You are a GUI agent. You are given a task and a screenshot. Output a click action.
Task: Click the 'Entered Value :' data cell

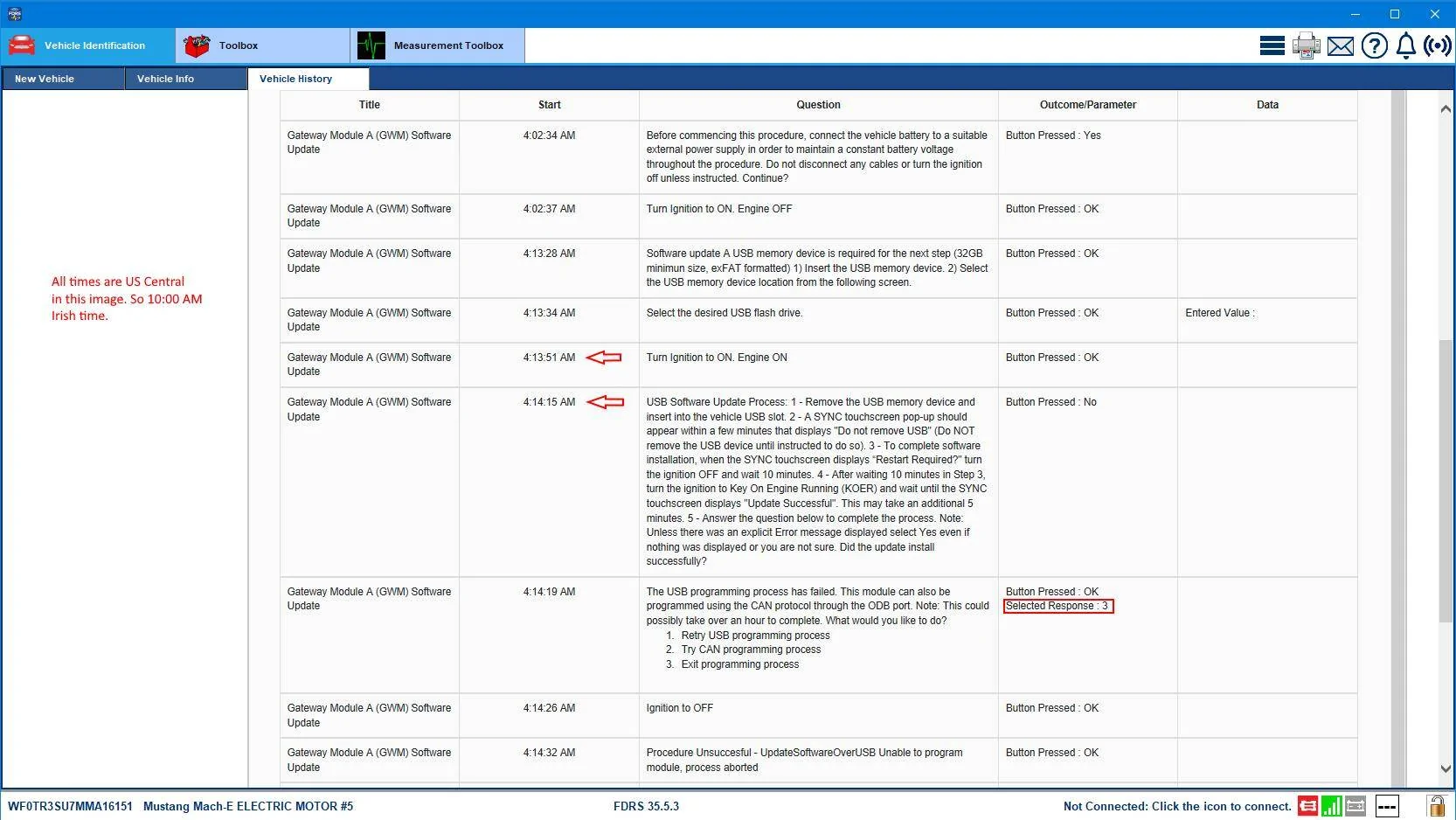point(1220,313)
